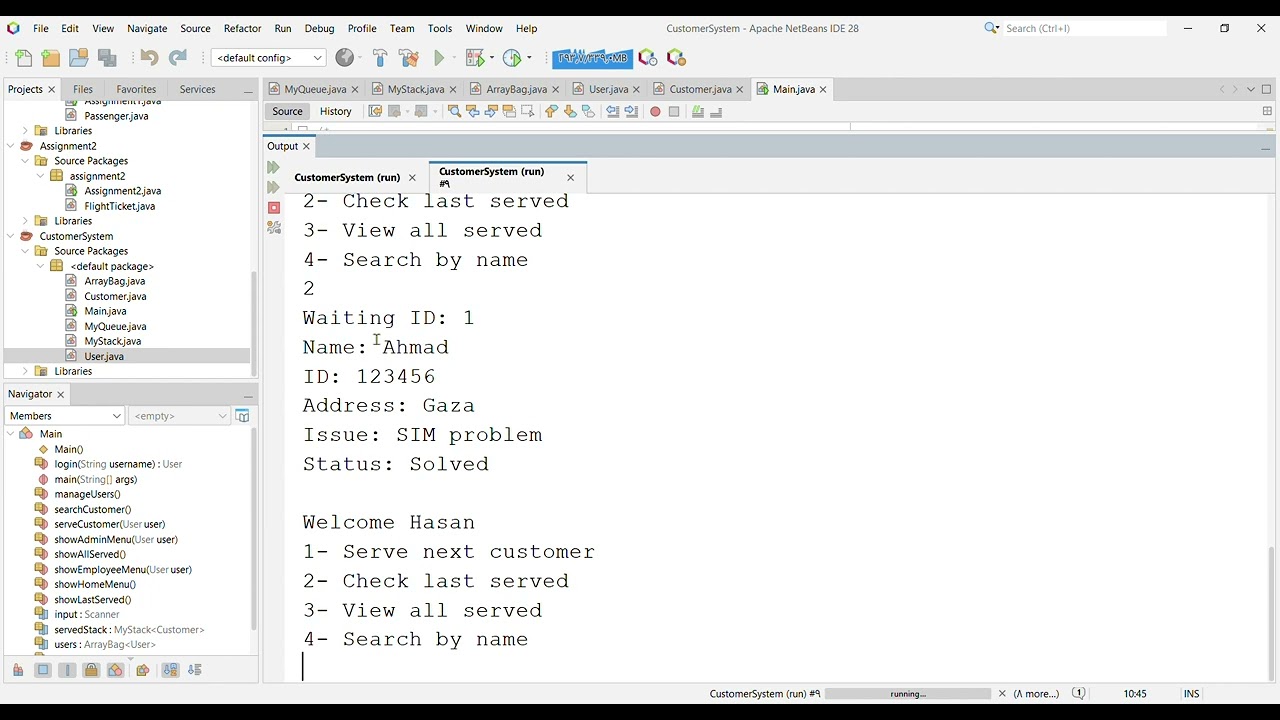Cancel the running CustomerSystem process in status bar
1280x720 pixels.
[x=1002, y=693]
